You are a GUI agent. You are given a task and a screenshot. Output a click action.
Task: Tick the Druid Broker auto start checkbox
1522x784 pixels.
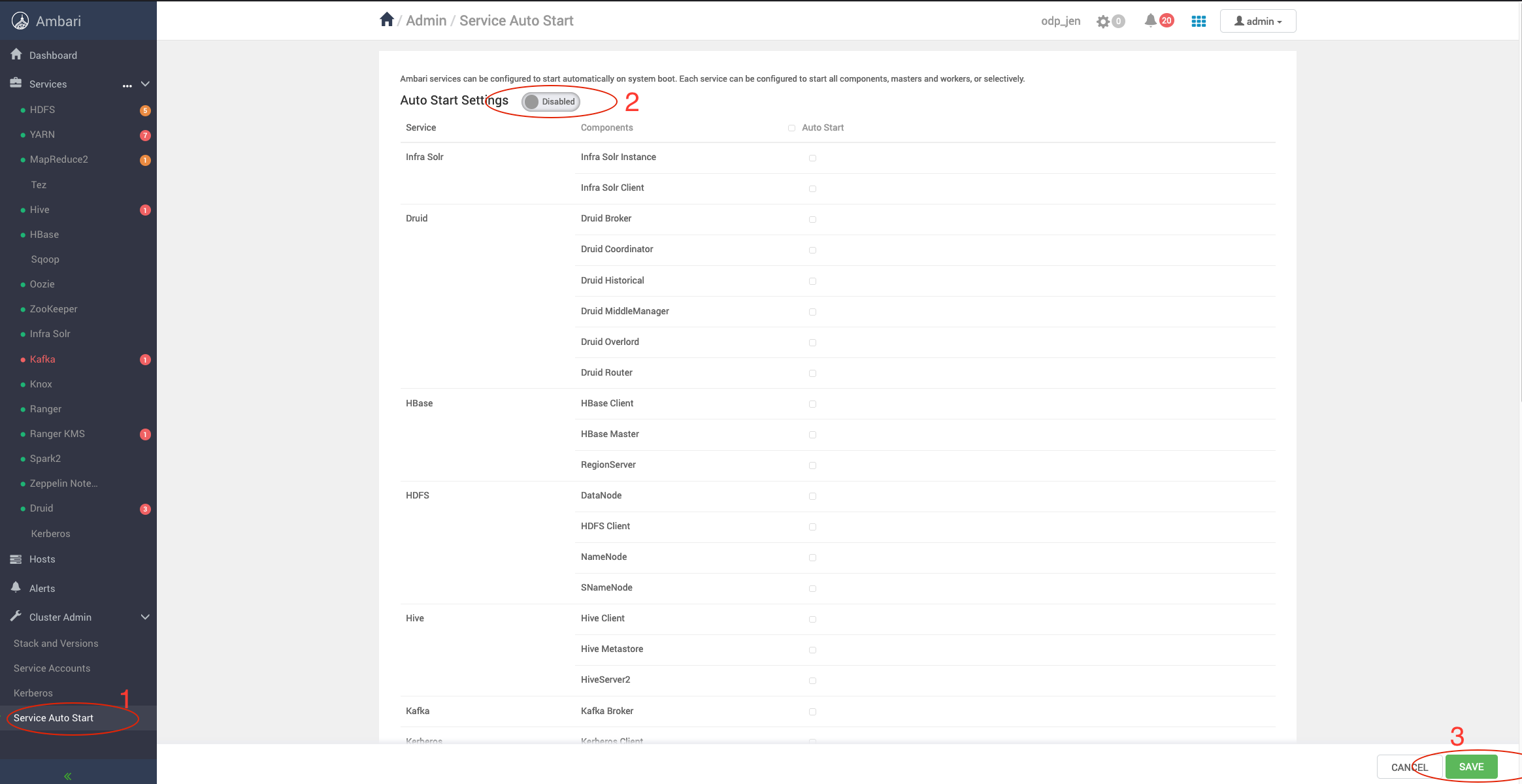coord(812,220)
